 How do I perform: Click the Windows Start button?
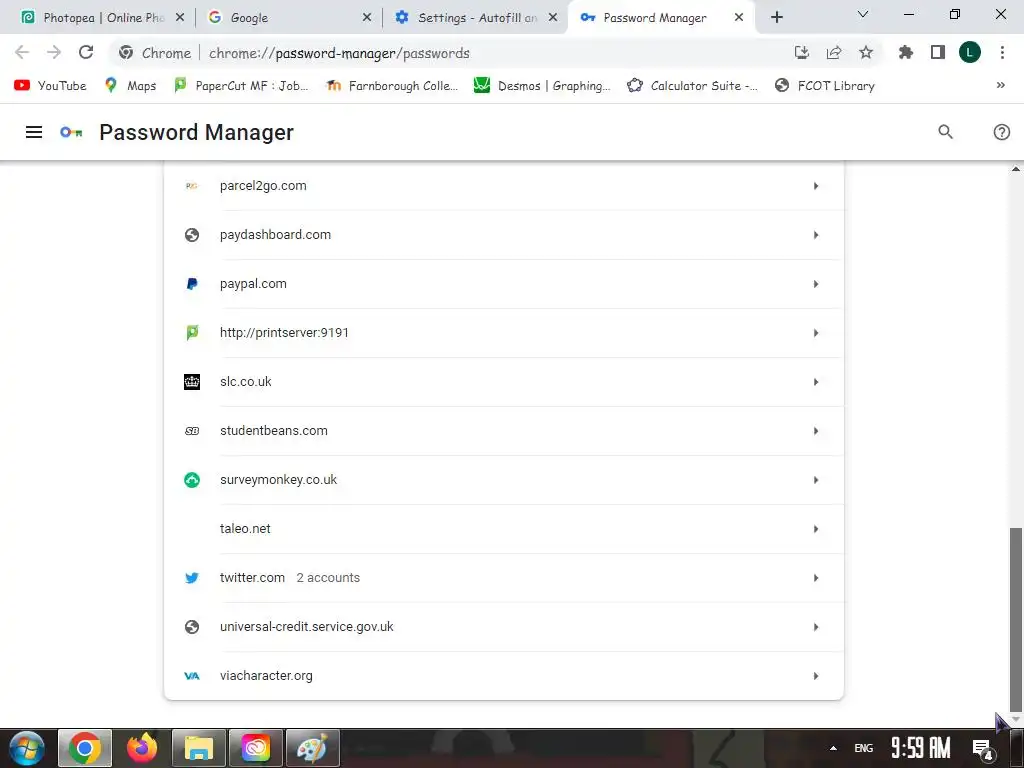[26, 748]
